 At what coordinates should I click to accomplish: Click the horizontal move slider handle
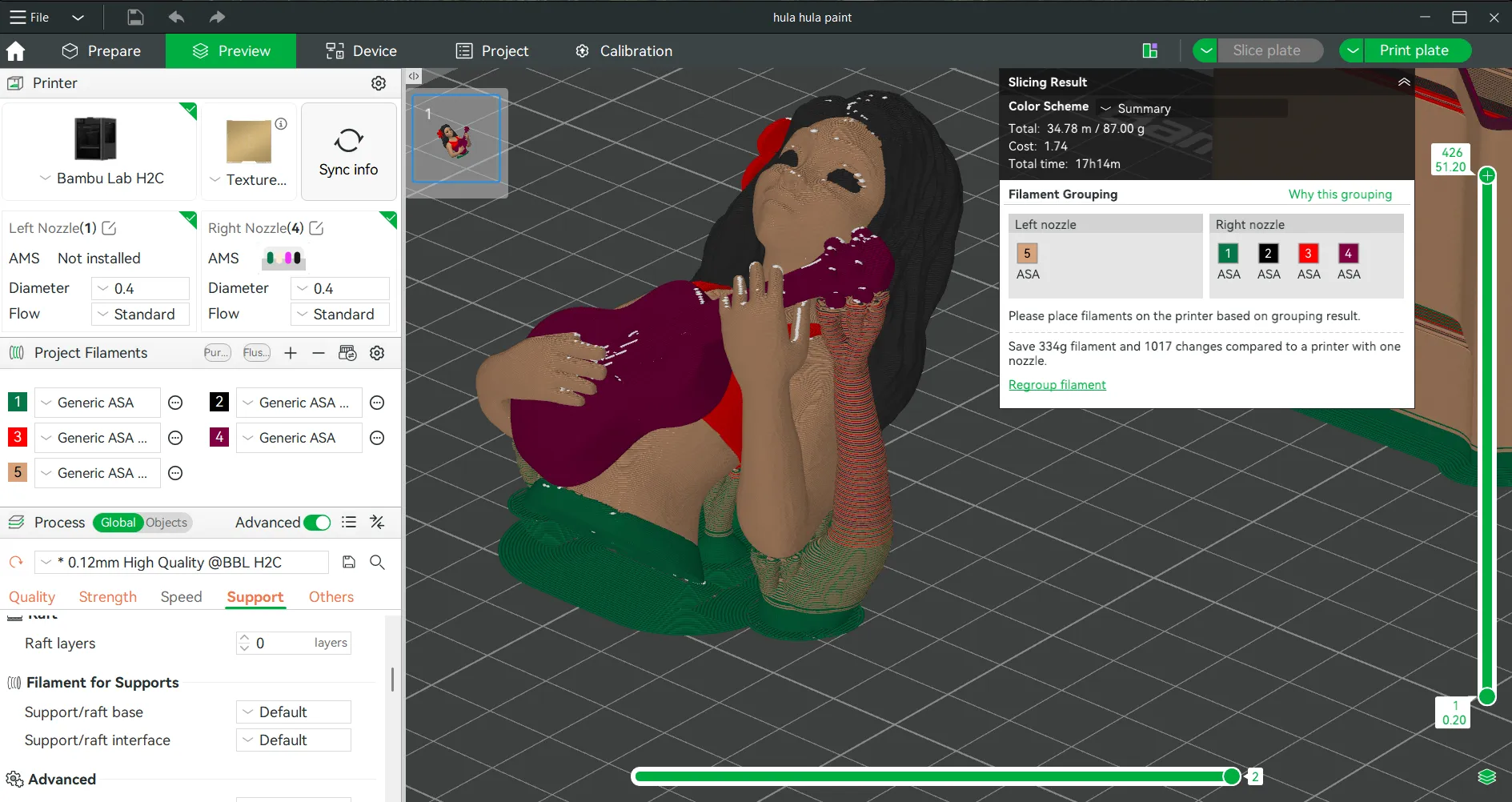[x=1232, y=776]
